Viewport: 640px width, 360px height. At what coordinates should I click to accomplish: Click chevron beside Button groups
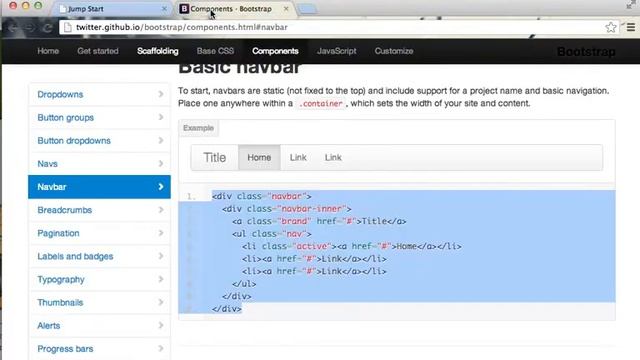point(161,118)
